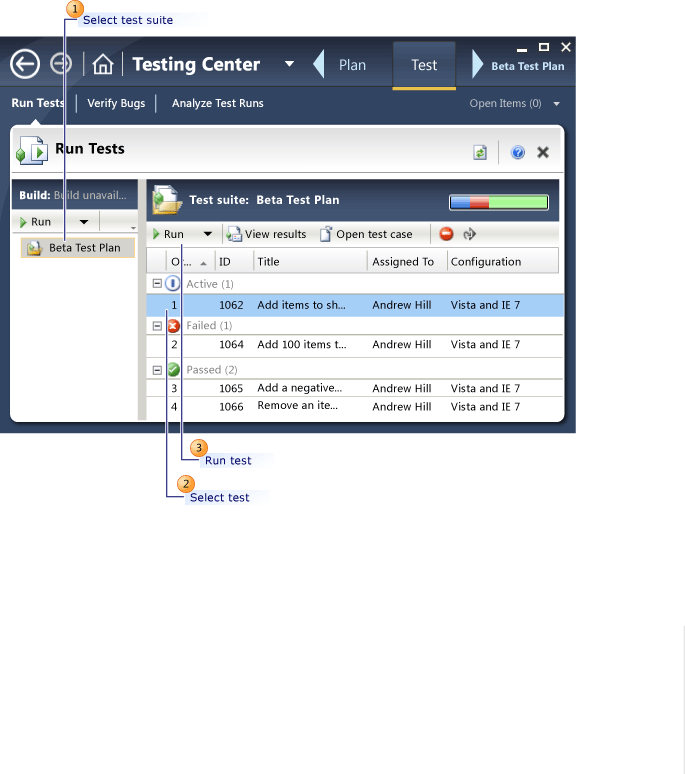This screenshot has height=774, width=685.
Task: Open the Beta Test Plan header link
Action: click(528, 66)
